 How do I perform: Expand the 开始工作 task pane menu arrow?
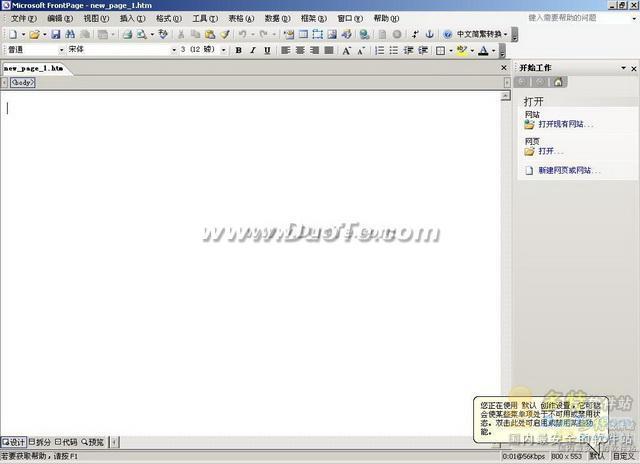[624, 68]
